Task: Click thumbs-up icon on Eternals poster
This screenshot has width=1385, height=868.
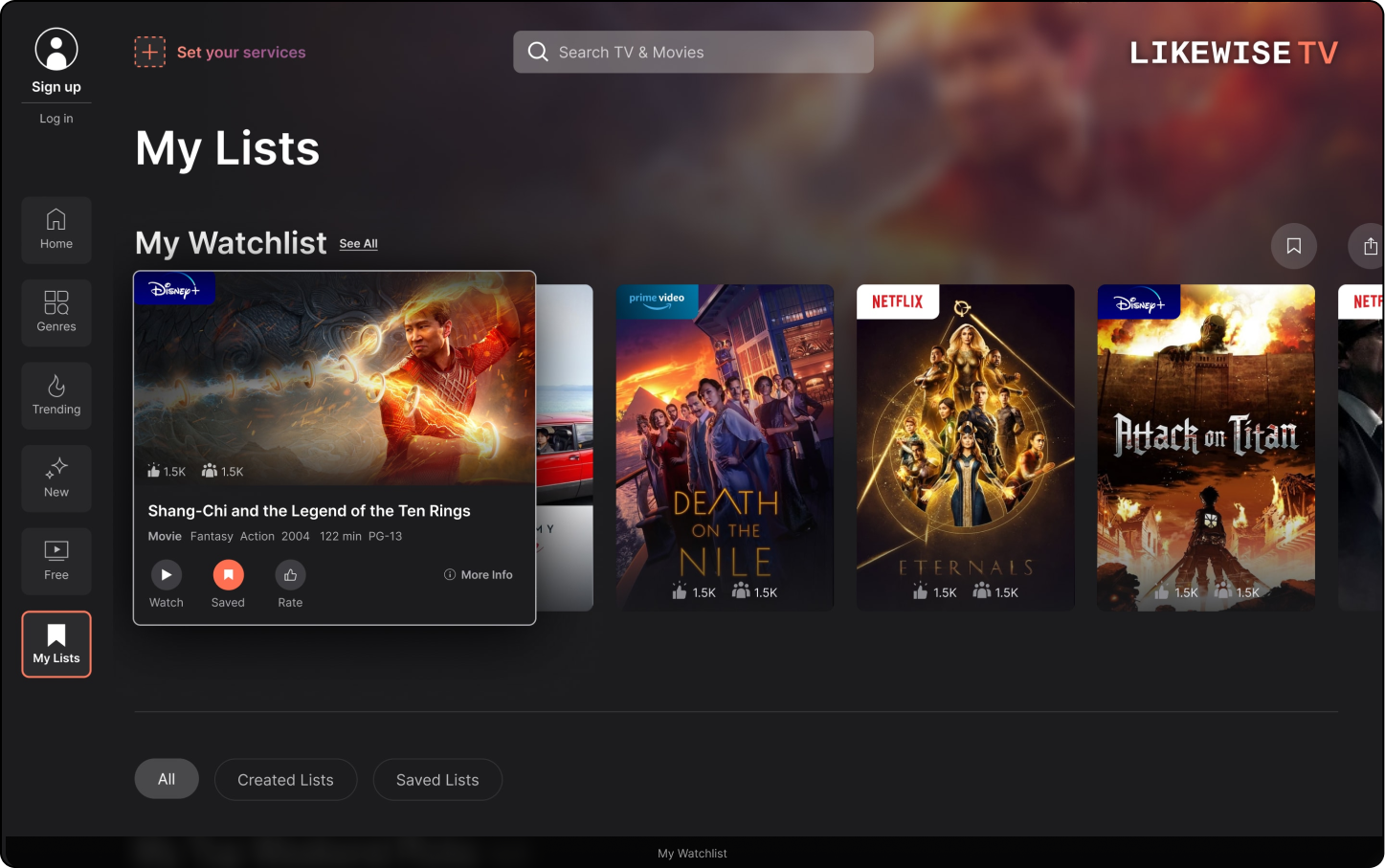Action: coord(920,591)
